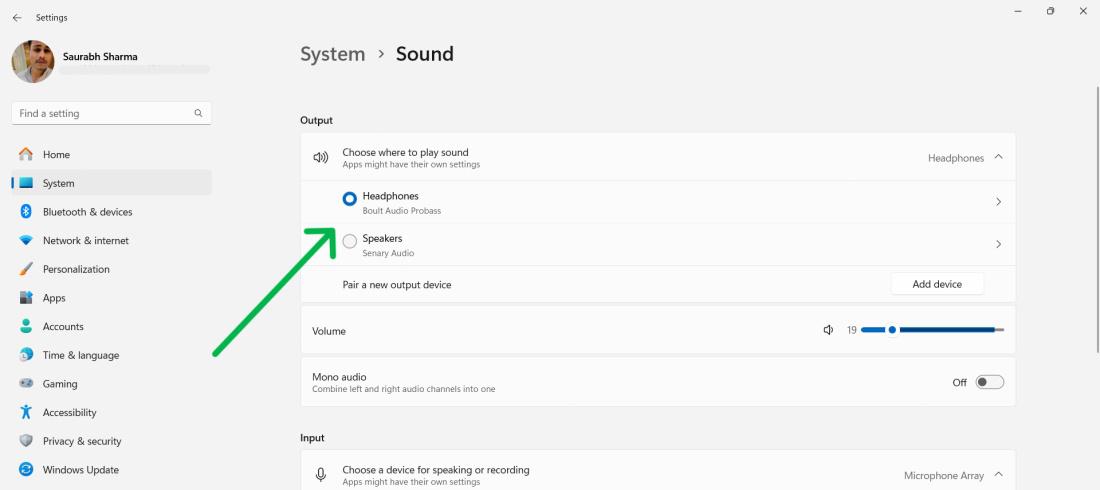The width and height of the screenshot is (1100, 490).
Task: Mute output with the volume speaker icon
Action: [828, 330]
